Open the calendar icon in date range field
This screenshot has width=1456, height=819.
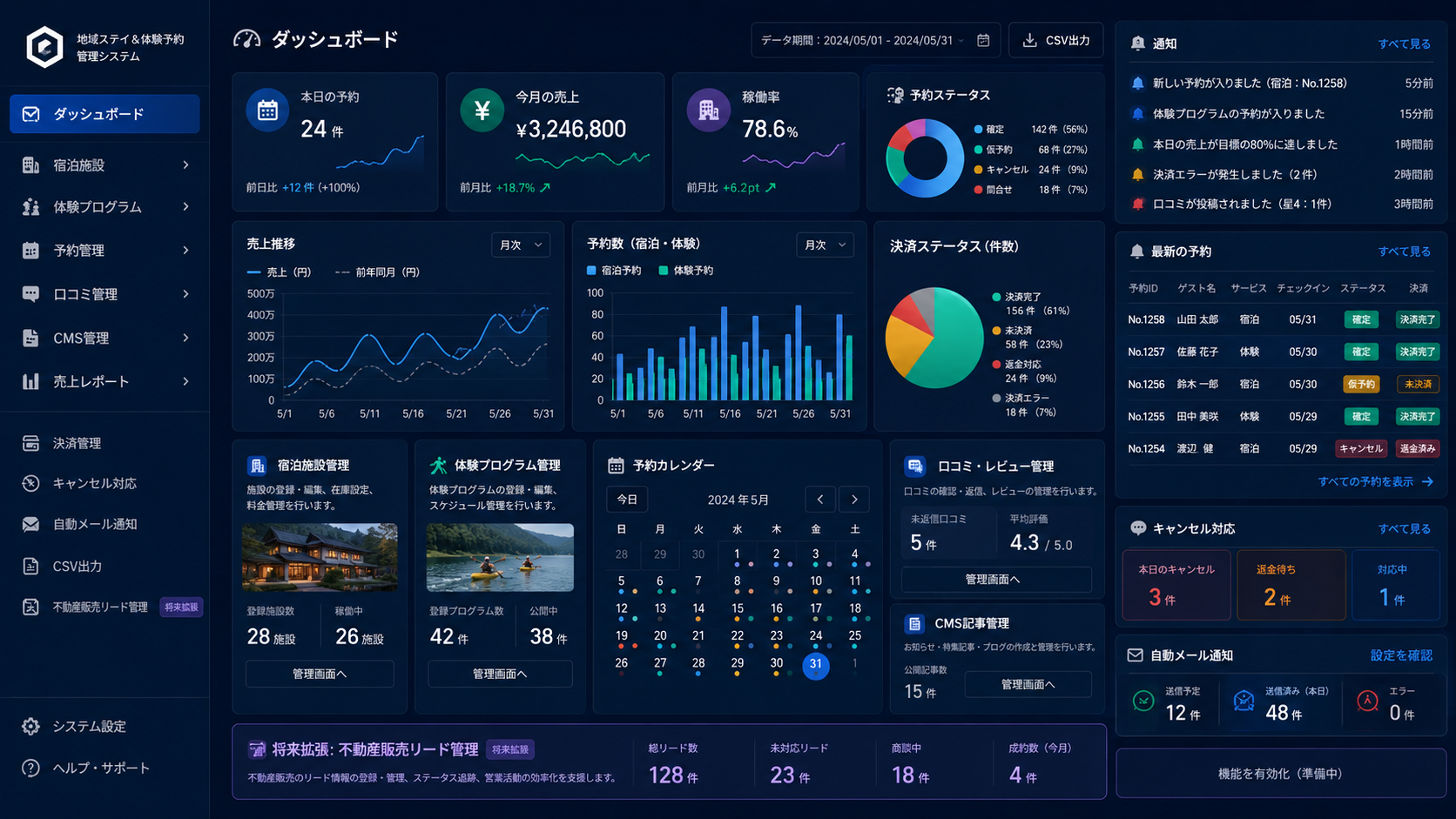tap(983, 40)
